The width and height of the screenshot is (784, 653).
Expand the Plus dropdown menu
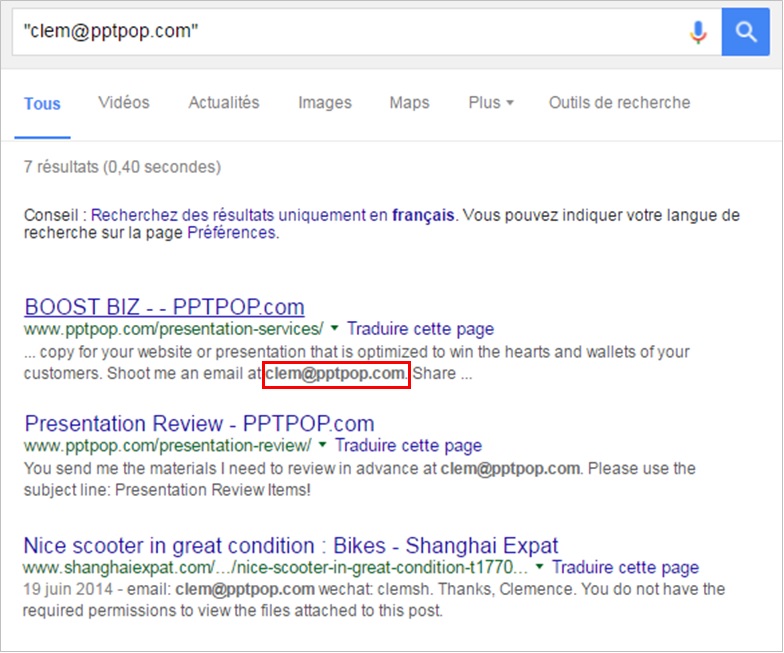click(491, 102)
